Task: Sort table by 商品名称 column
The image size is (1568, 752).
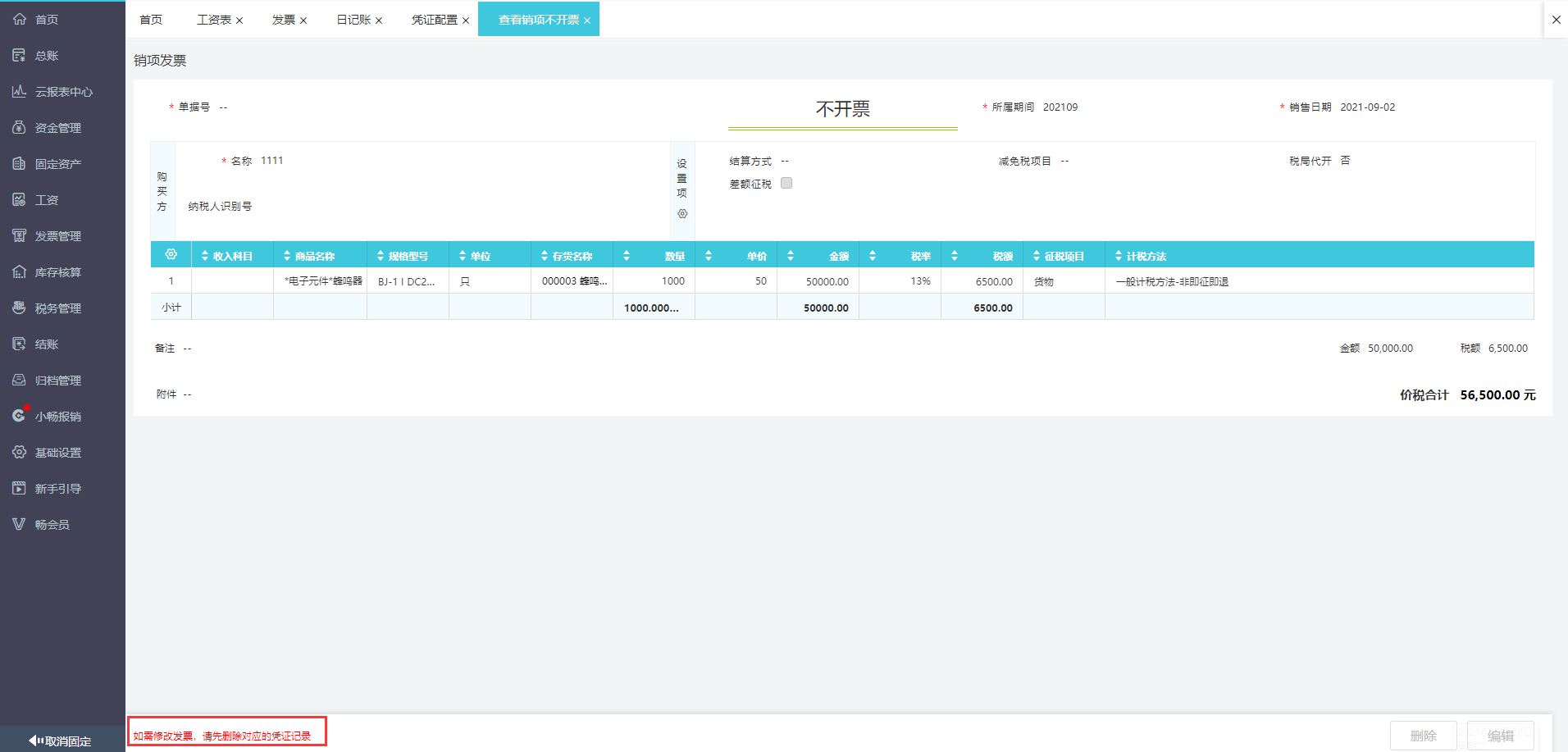Action: [287, 256]
